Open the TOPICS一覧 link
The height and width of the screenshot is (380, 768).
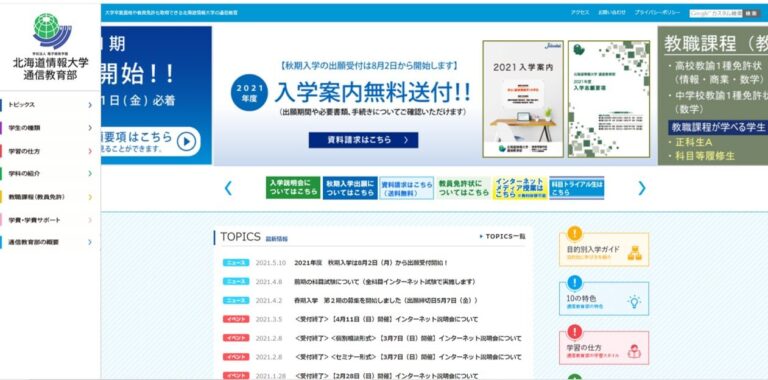(x=503, y=237)
